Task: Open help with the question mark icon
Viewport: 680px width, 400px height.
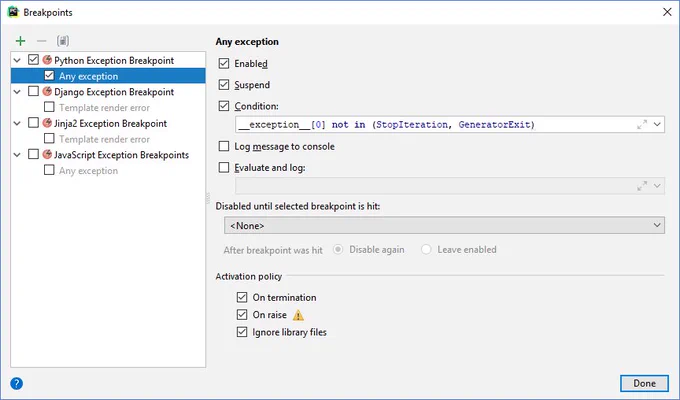Action: pyautogui.click(x=16, y=384)
